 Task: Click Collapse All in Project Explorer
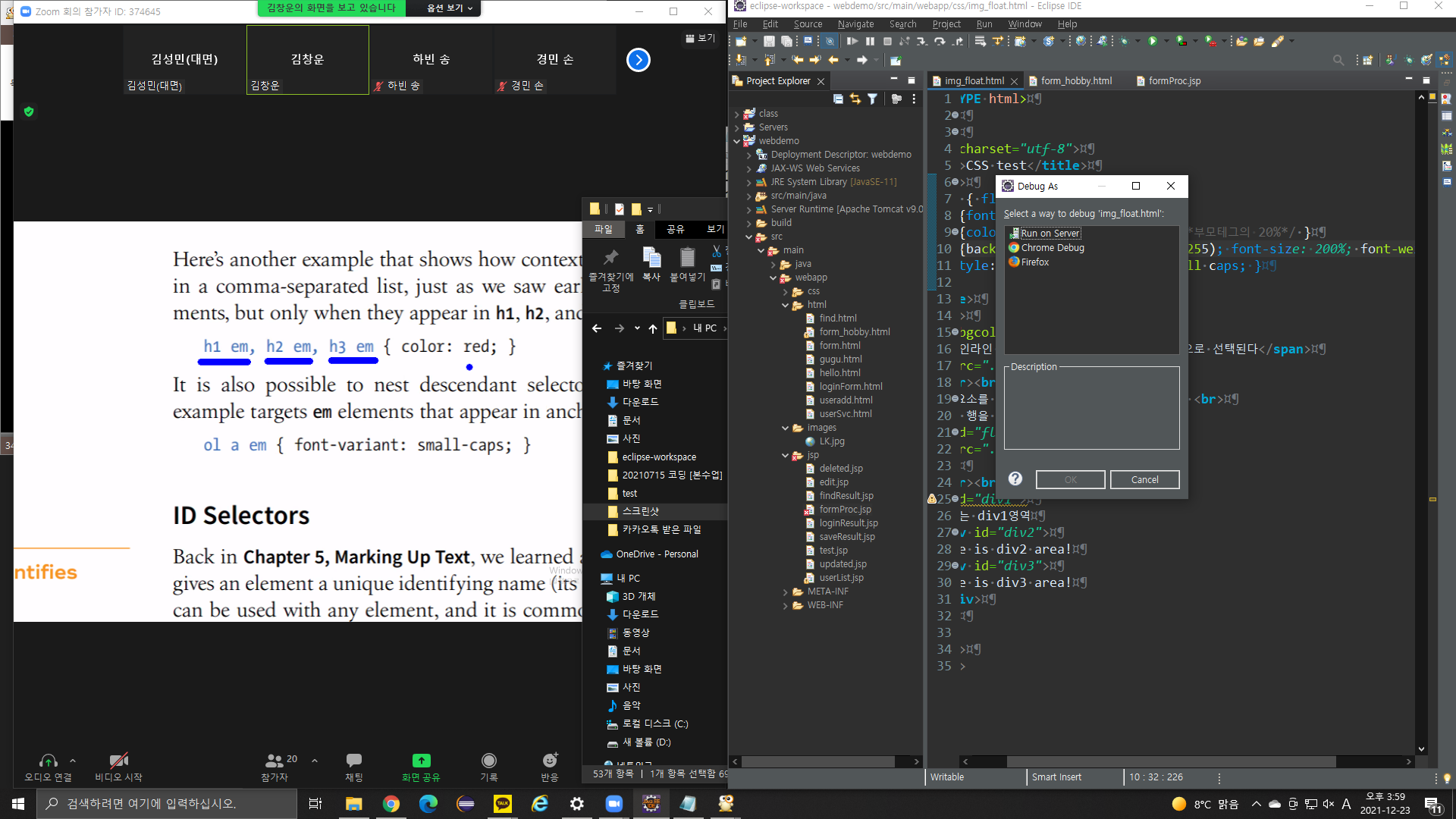pyautogui.click(x=838, y=99)
